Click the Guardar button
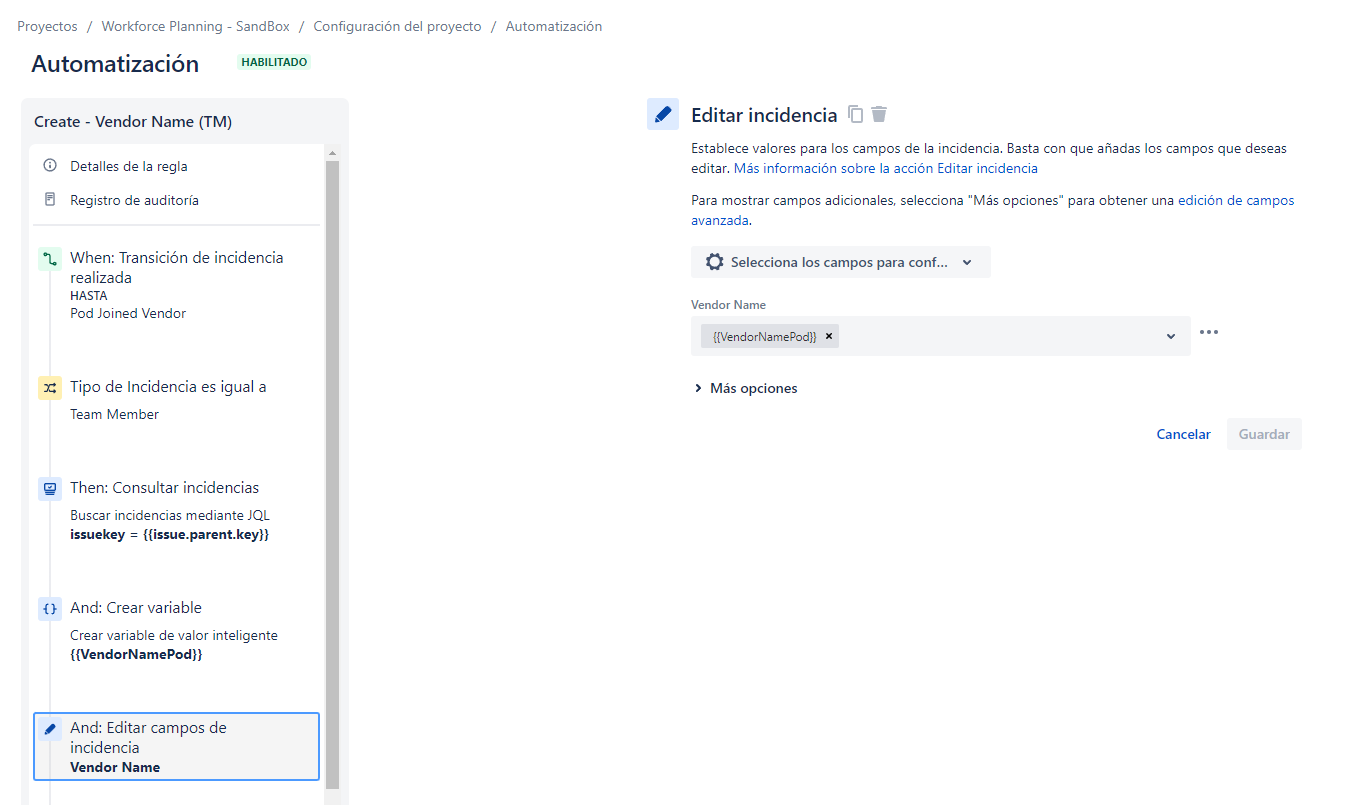 1264,434
